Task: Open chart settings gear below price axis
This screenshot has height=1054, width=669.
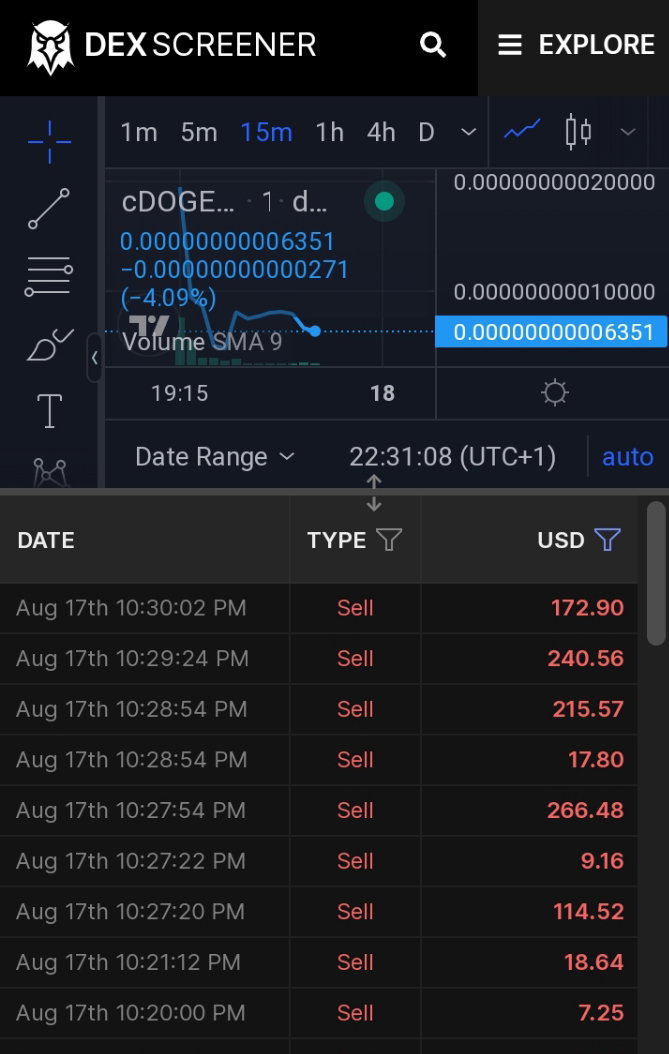Action: tap(555, 393)
